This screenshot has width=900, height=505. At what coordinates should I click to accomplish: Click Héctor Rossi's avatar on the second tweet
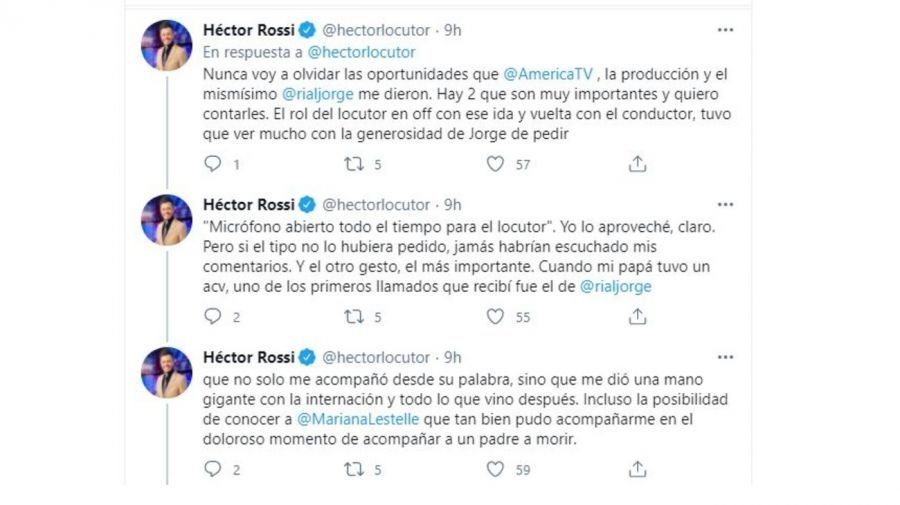click(x=166, y=220)
